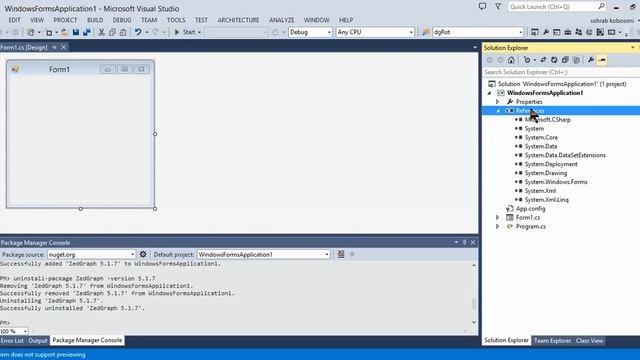640x360 pixels.
Task: Expand the Properties node
Action: point(498,102)
